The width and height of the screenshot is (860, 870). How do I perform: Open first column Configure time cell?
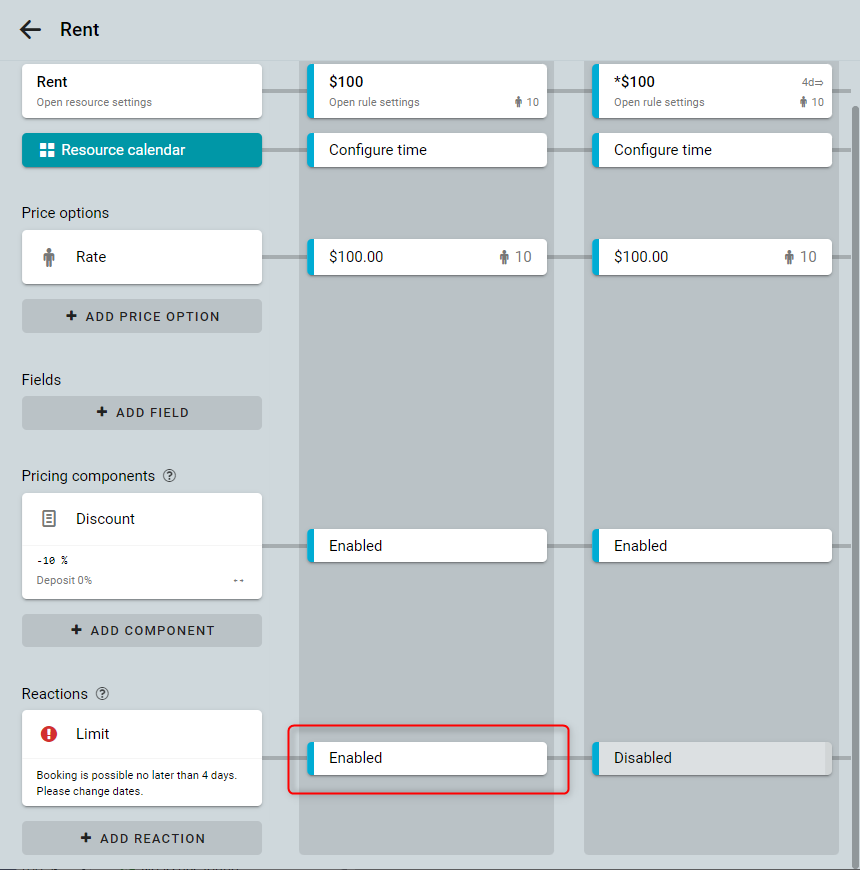(x=428, y=150)
